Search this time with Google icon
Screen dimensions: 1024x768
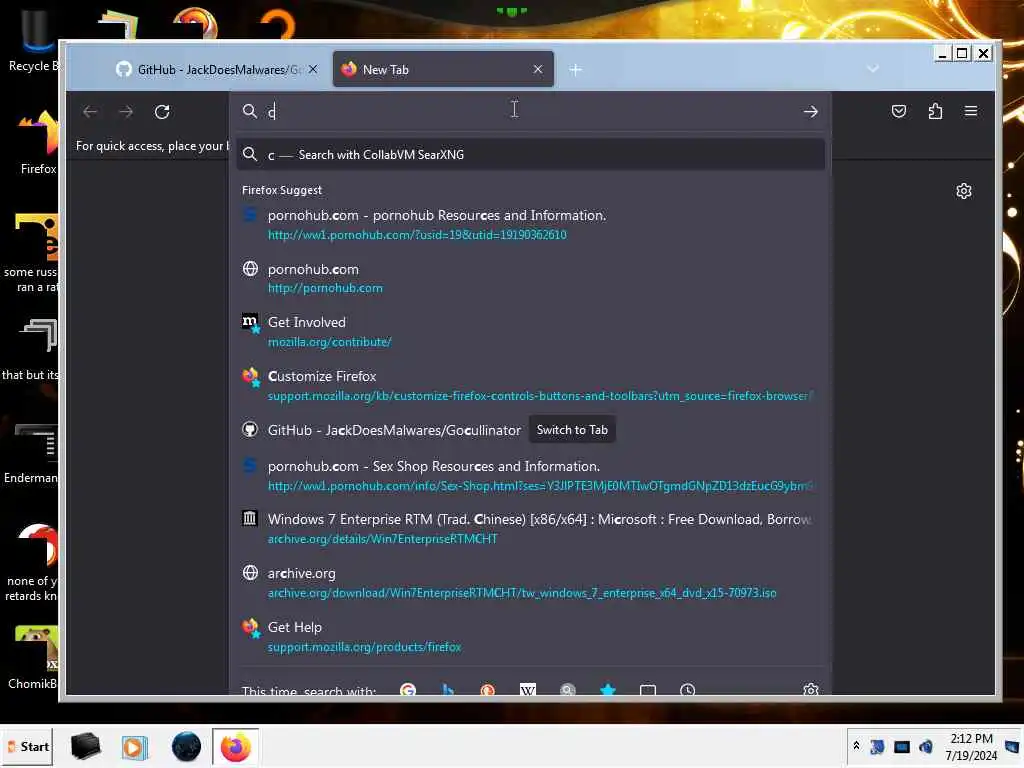[x=408, y=690]
